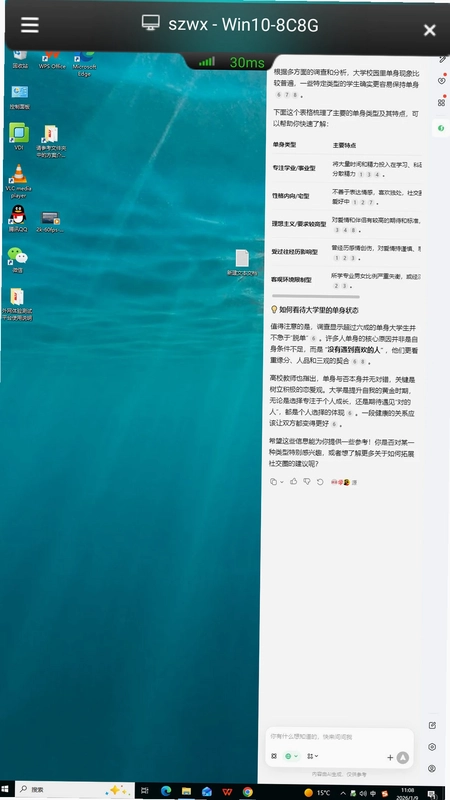This screenshot has width=450, height=800.
Task: Open the notification center icon
Action: coord(431,794)
